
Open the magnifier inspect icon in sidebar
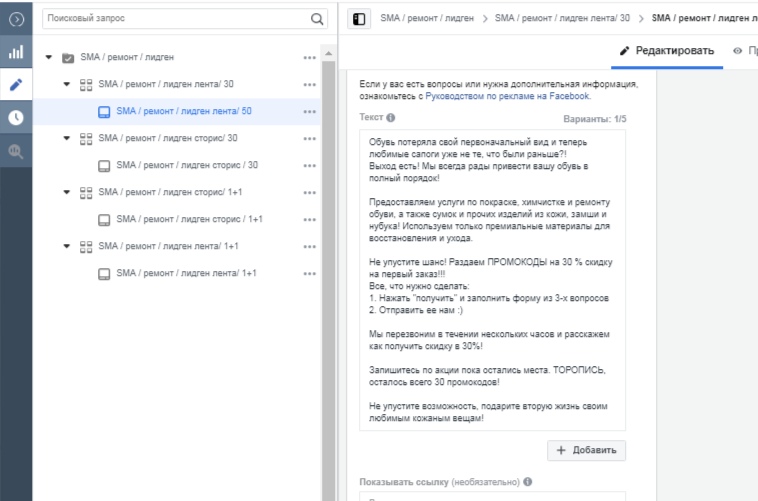click(x=16, y=151)
